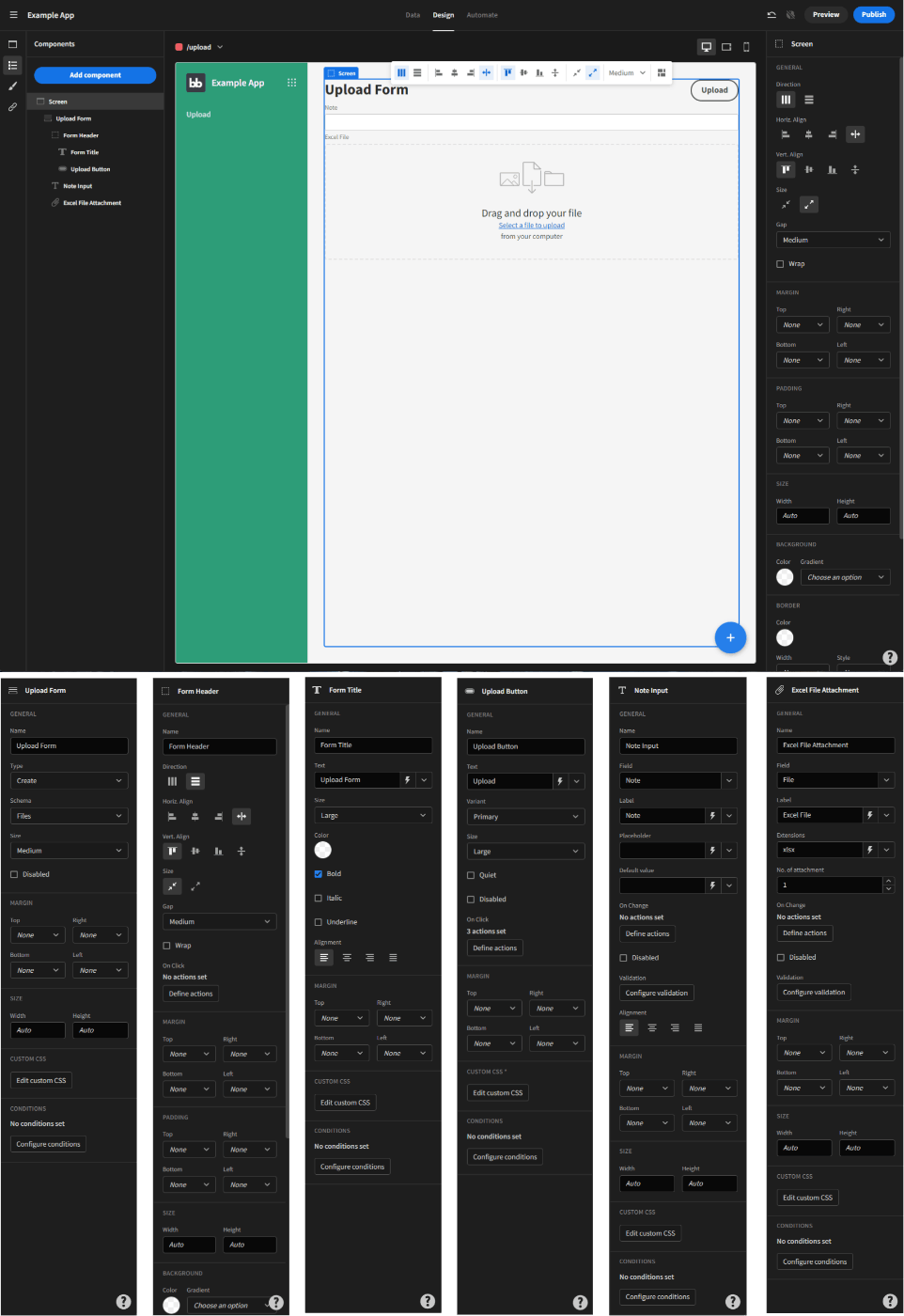Switch to the Design tab
This screenshot has width=904, height=1316.
[444, 15]
